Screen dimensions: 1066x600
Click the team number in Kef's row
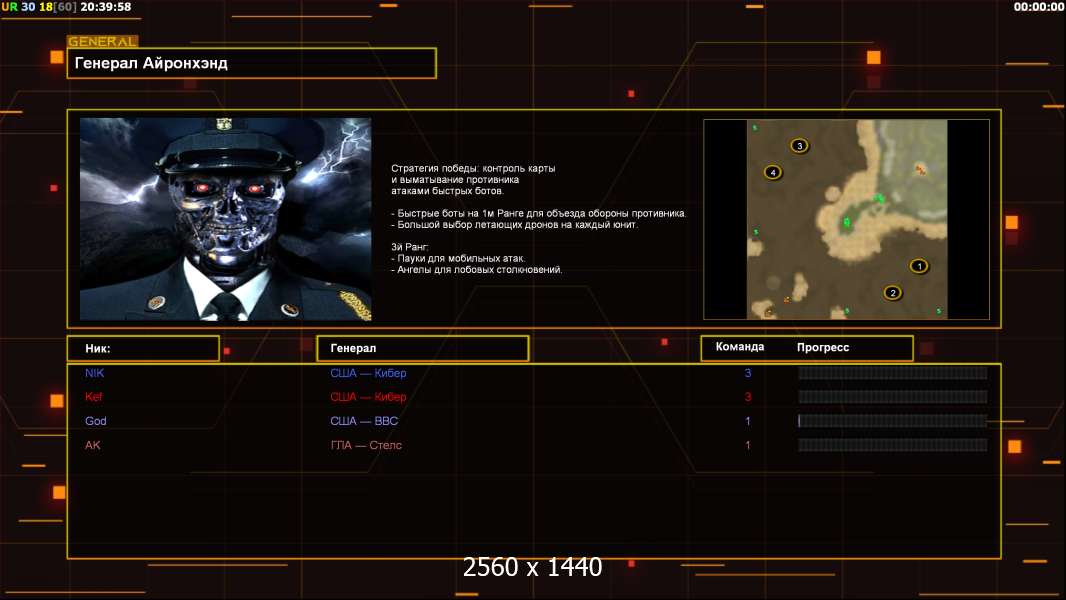748,396
